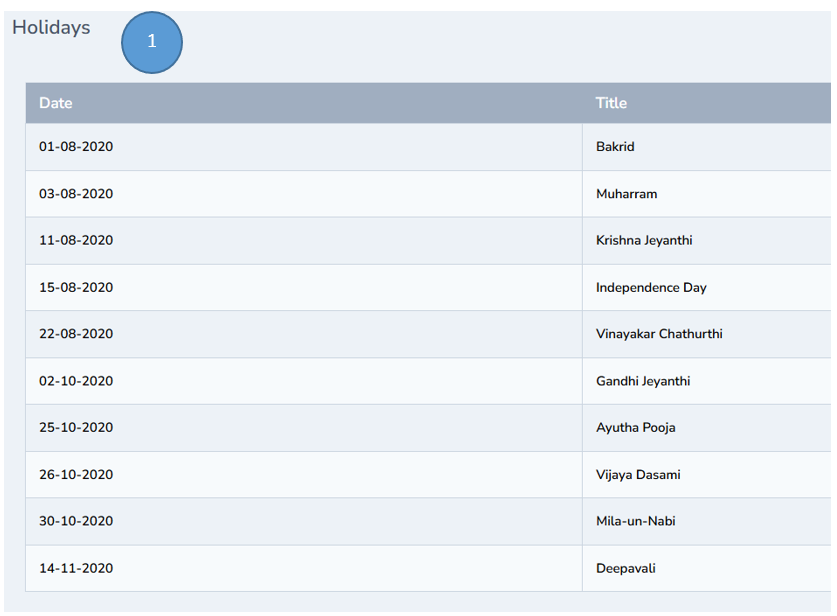The width and height of the screenshot is (837, 616).
Task: Click the date cell showing 02-10-2020
Action: pos(76,381)
